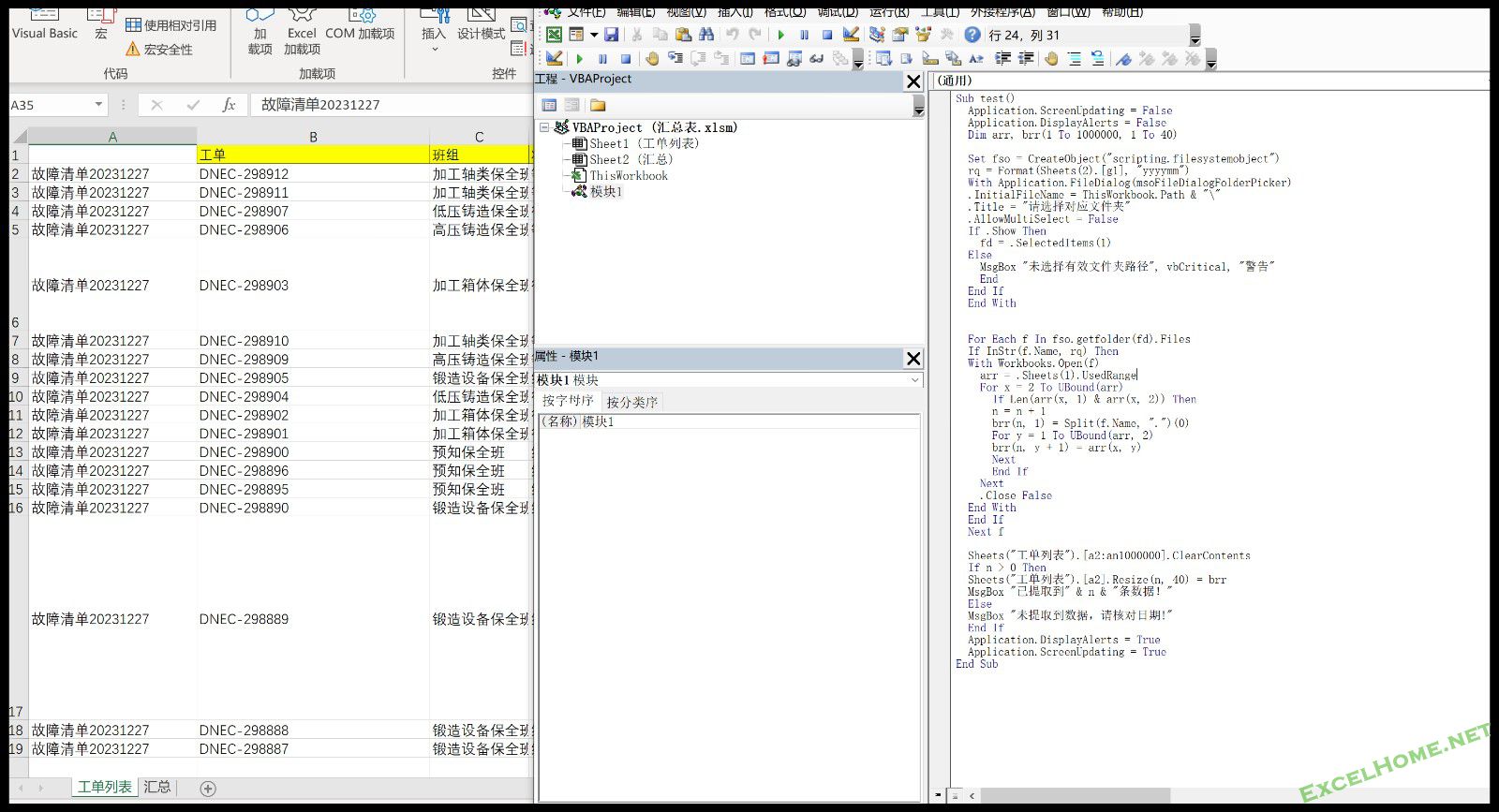Click List Properties/Methods on the edit toolbar
The image size is (1499, 812).
click(x=883, y=58)
